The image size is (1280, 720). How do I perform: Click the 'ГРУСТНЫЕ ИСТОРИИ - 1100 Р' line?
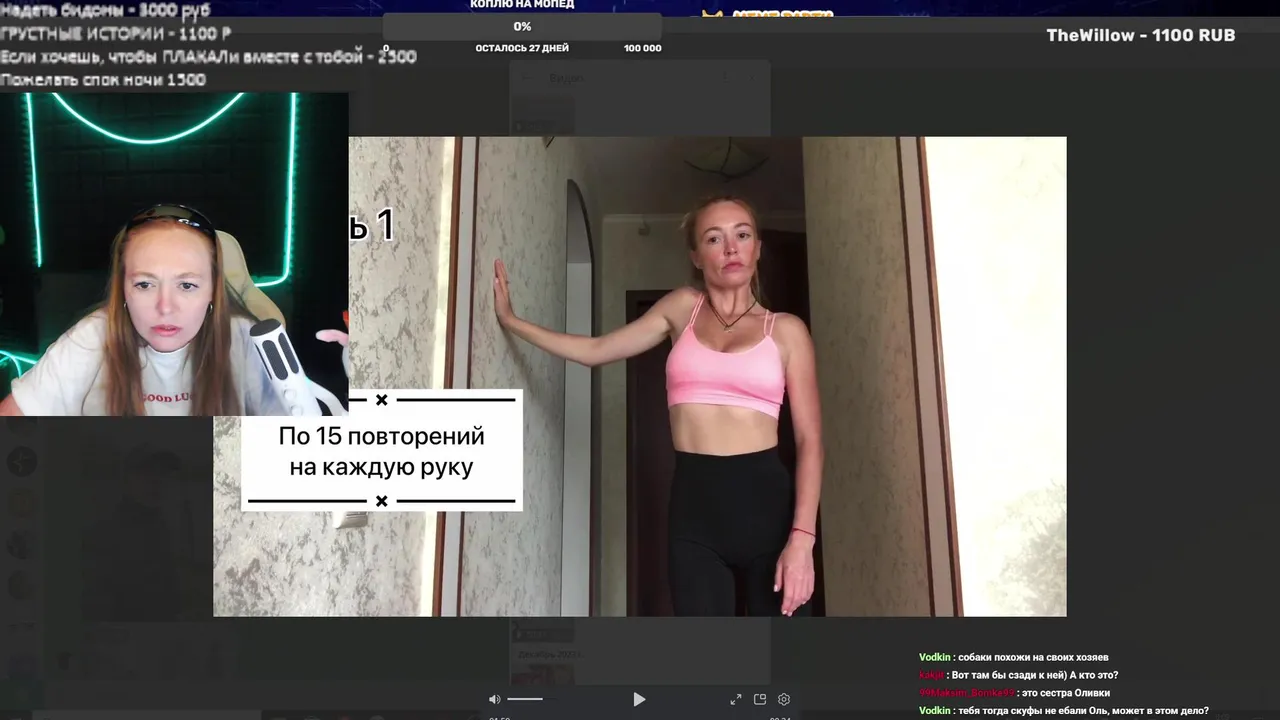coord(116,34)
